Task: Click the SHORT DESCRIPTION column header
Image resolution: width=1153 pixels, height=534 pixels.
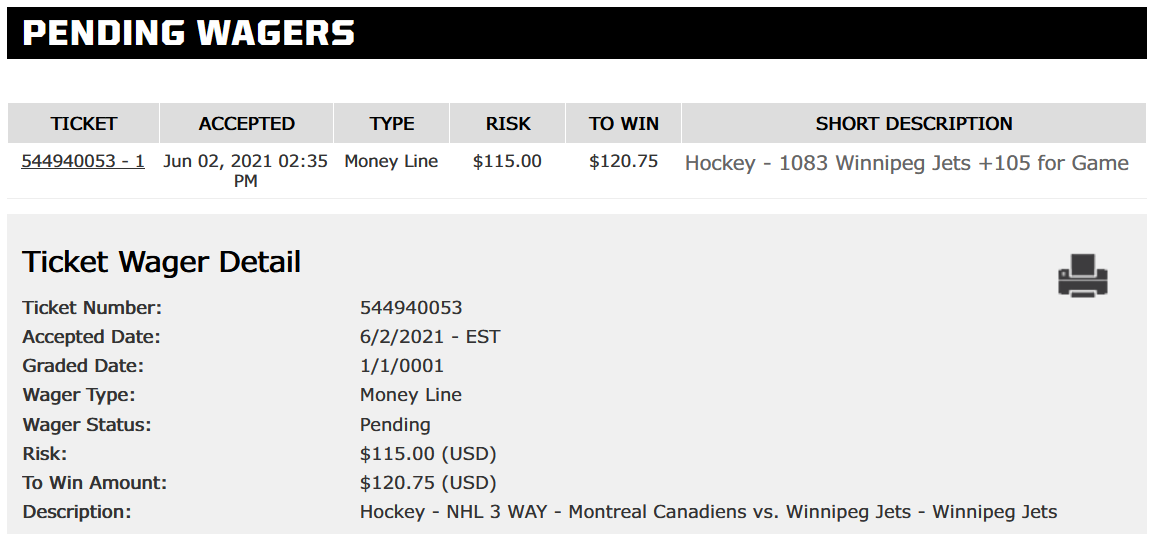Action: pyautogui.click(x=913, y=124)
